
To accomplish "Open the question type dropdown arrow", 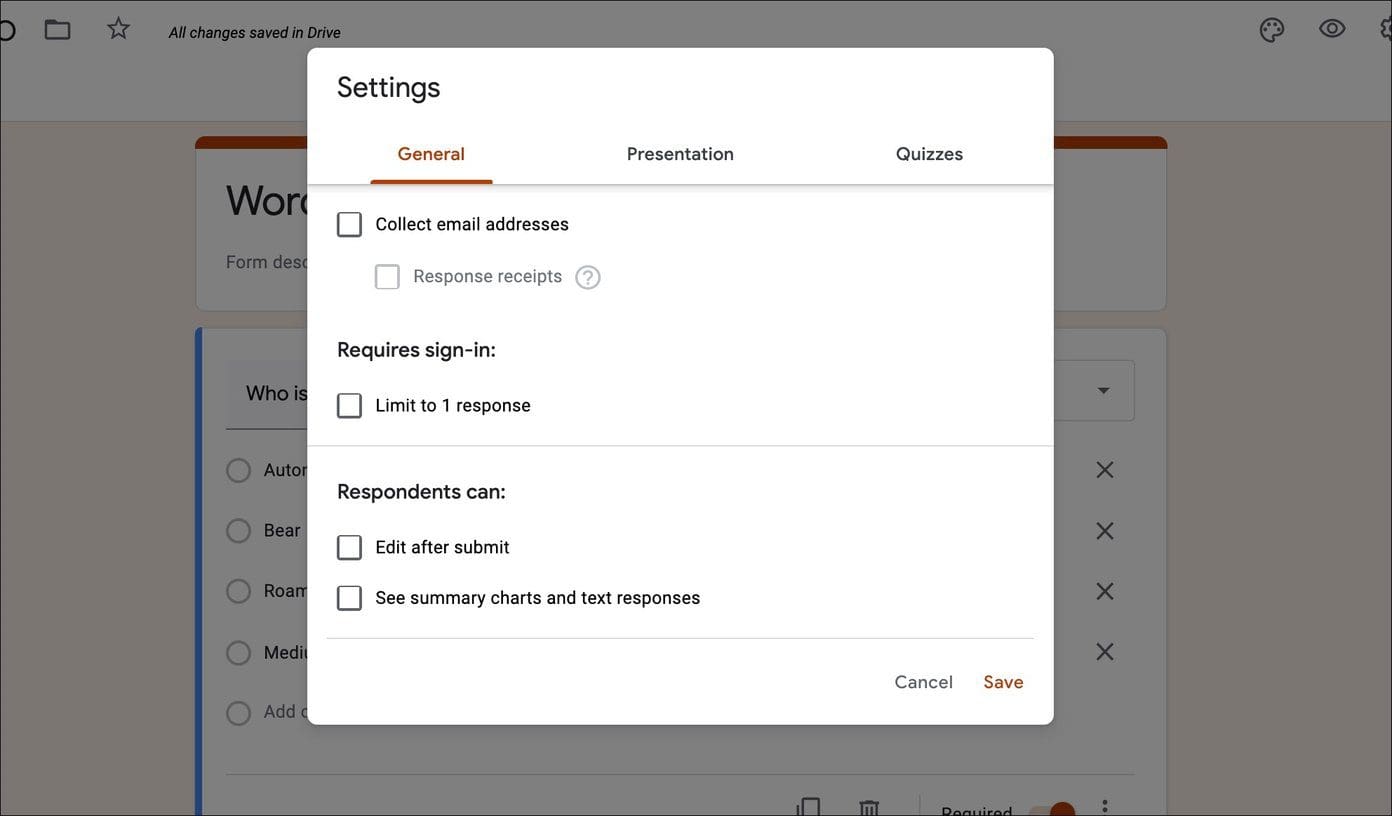I will point(1103,390).
